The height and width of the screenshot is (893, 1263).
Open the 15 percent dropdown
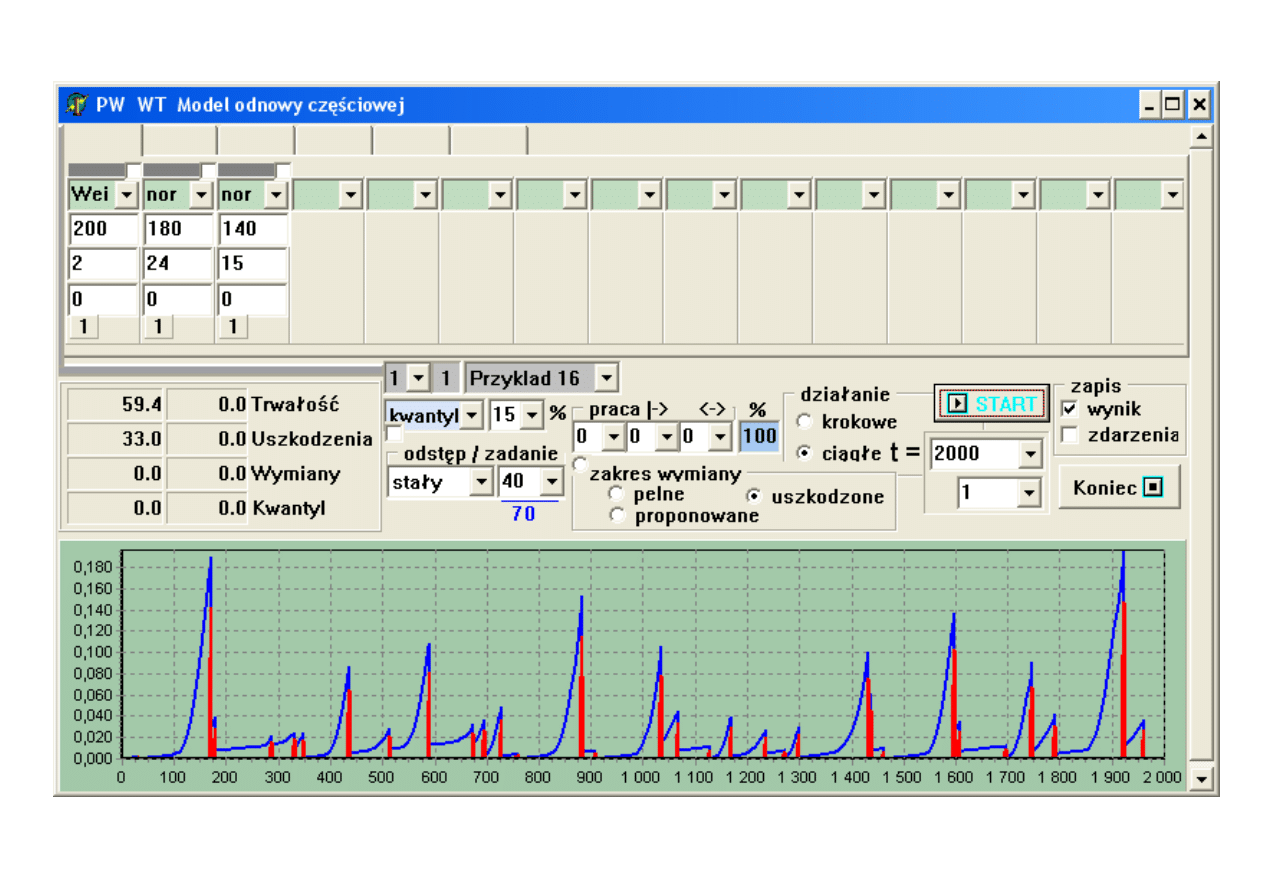click(531, 413)
